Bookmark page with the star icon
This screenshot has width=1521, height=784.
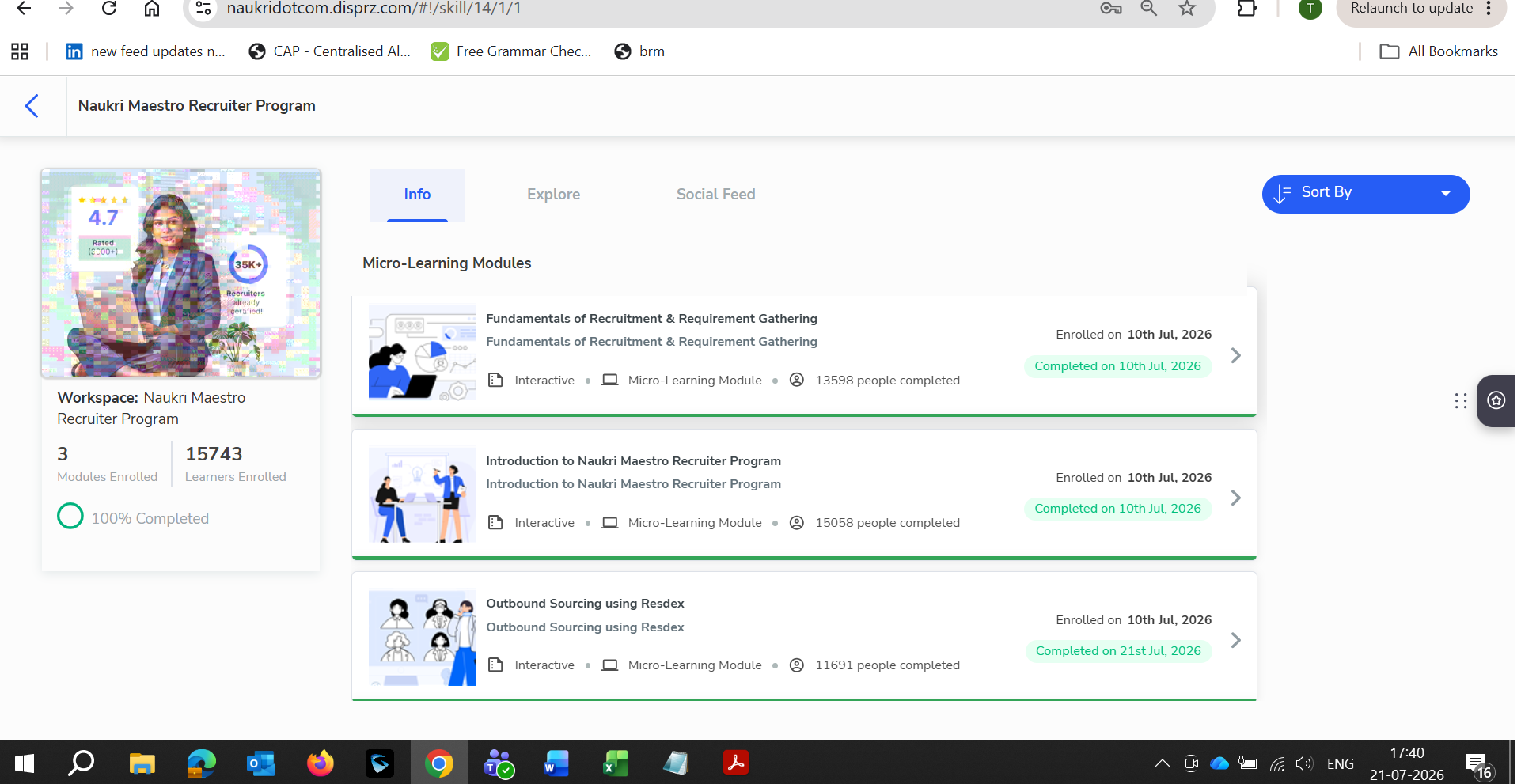[x=1186, y=9]
